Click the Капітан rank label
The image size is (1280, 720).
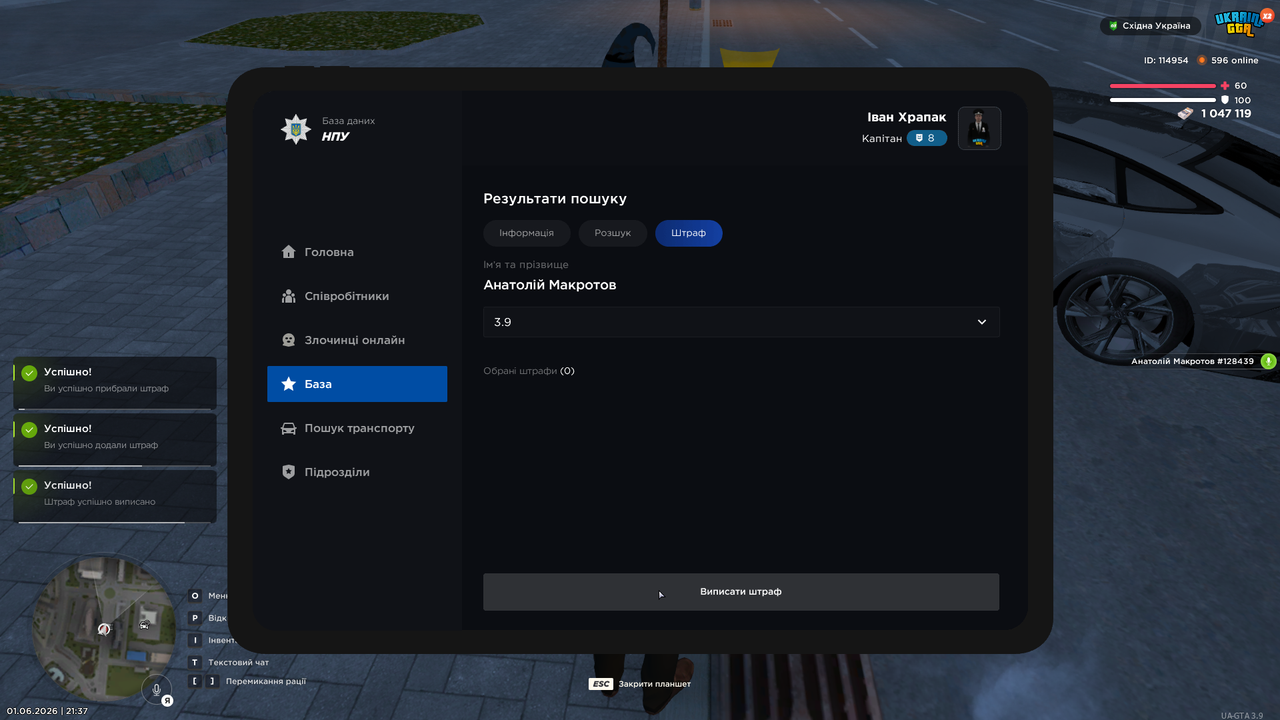(x=882, y=138)
